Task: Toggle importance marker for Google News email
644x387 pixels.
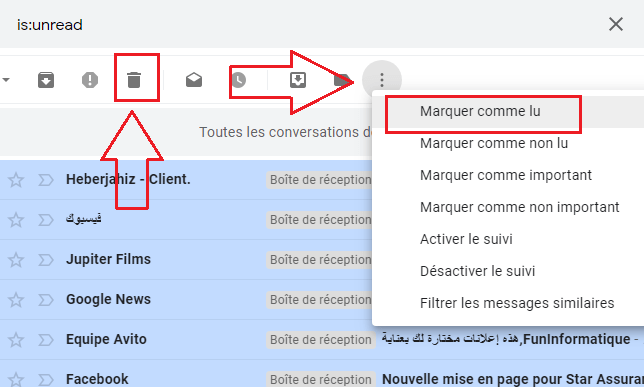Action: click(46, 300)
